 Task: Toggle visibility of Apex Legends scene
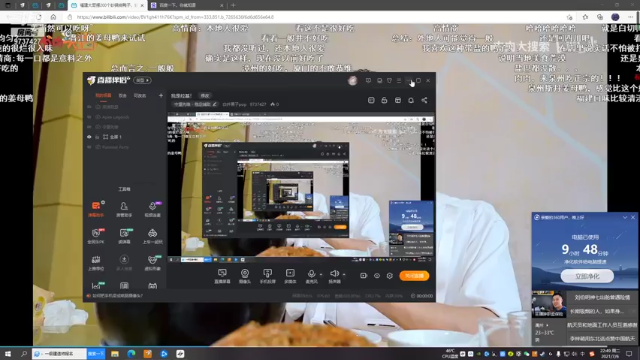point(89,117)
